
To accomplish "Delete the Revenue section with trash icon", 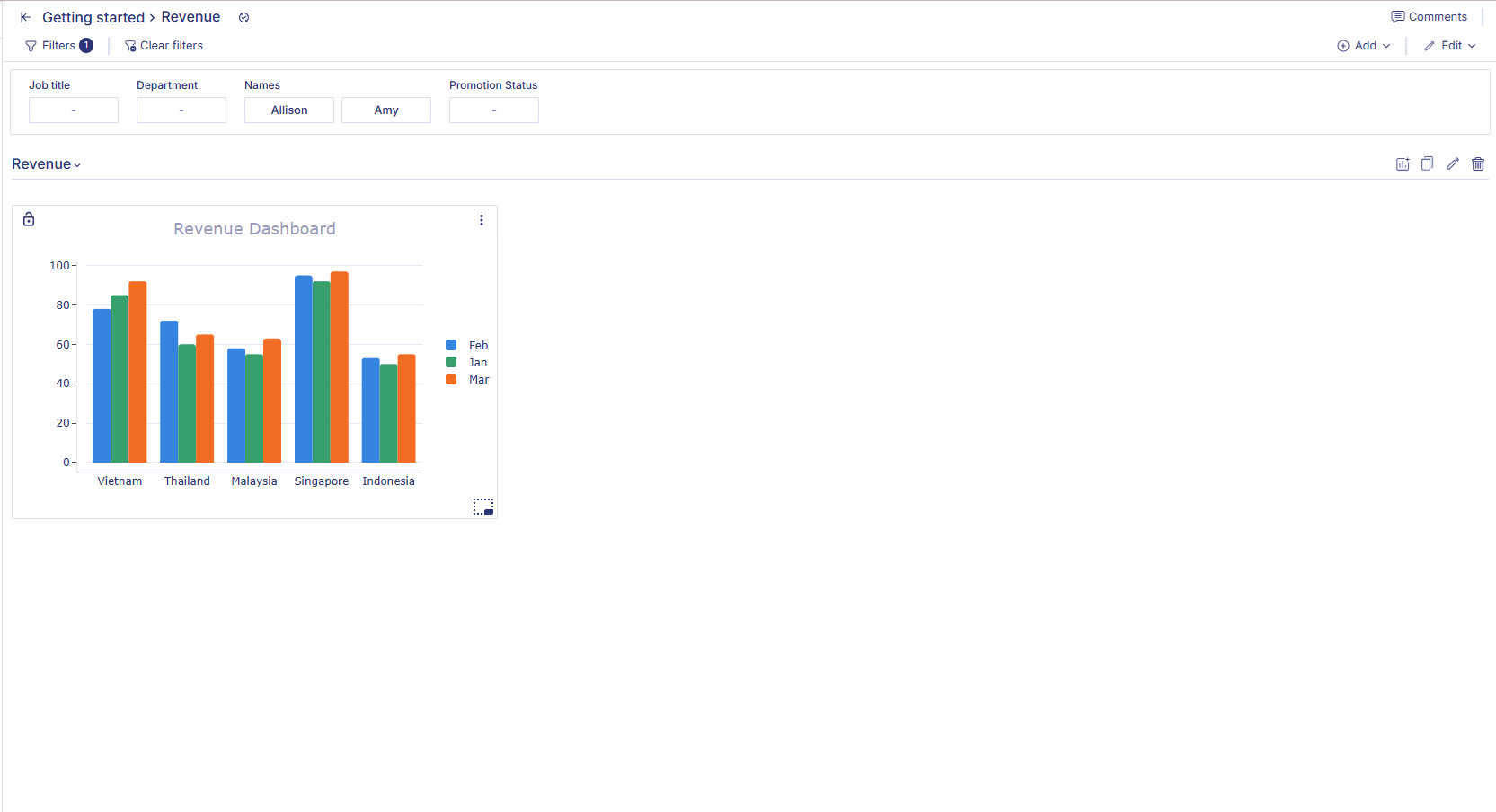I will (x=1477, y=163).
